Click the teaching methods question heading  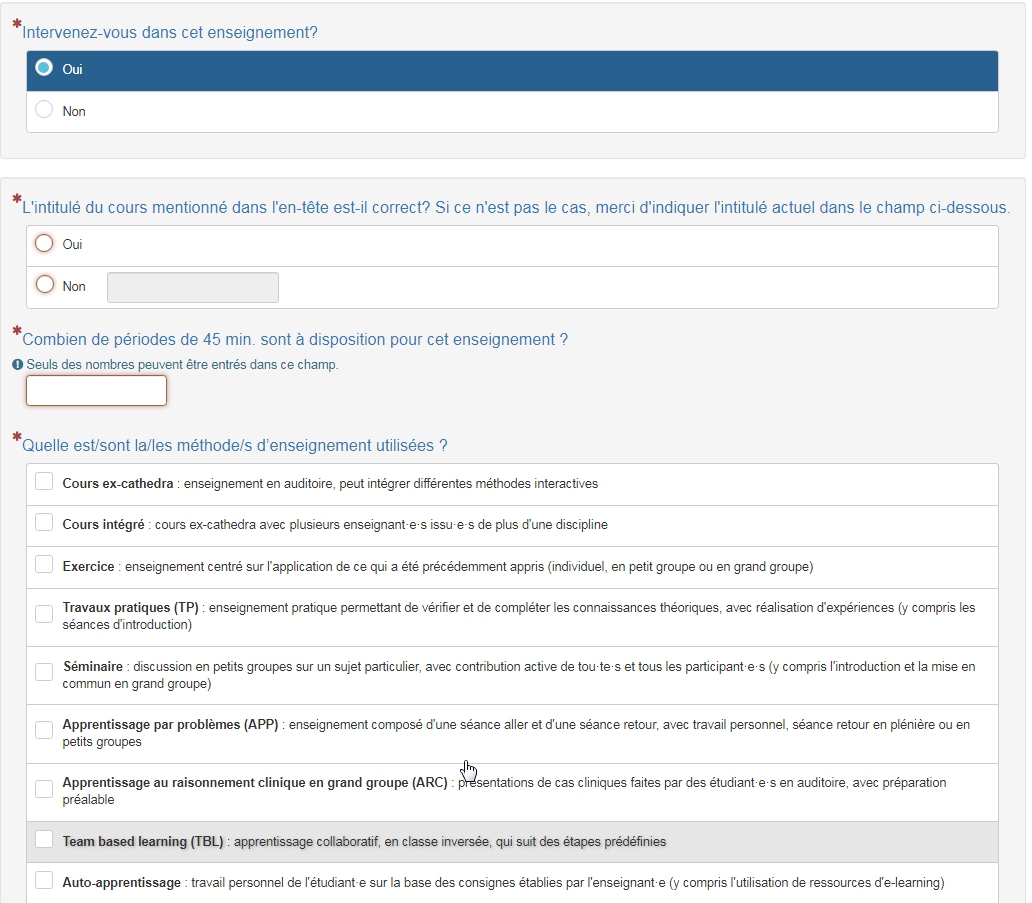point(235,446)
